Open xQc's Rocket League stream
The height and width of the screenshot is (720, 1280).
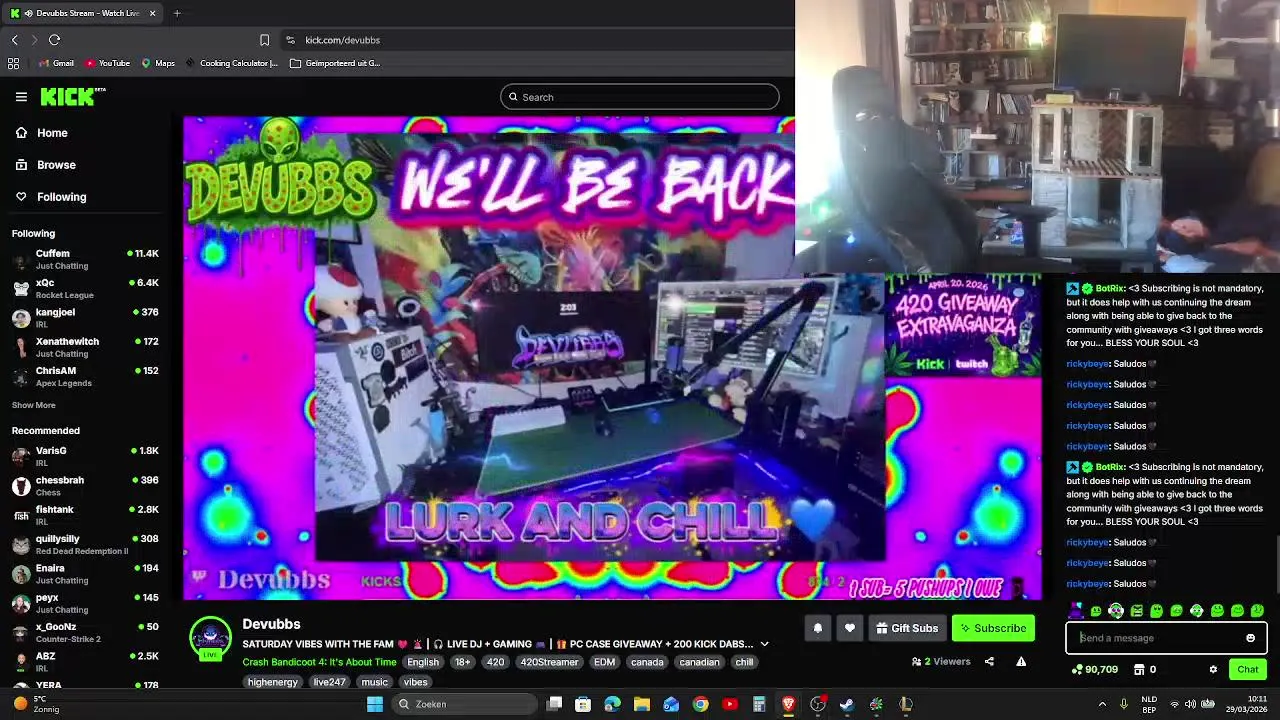tap(85, 288)
